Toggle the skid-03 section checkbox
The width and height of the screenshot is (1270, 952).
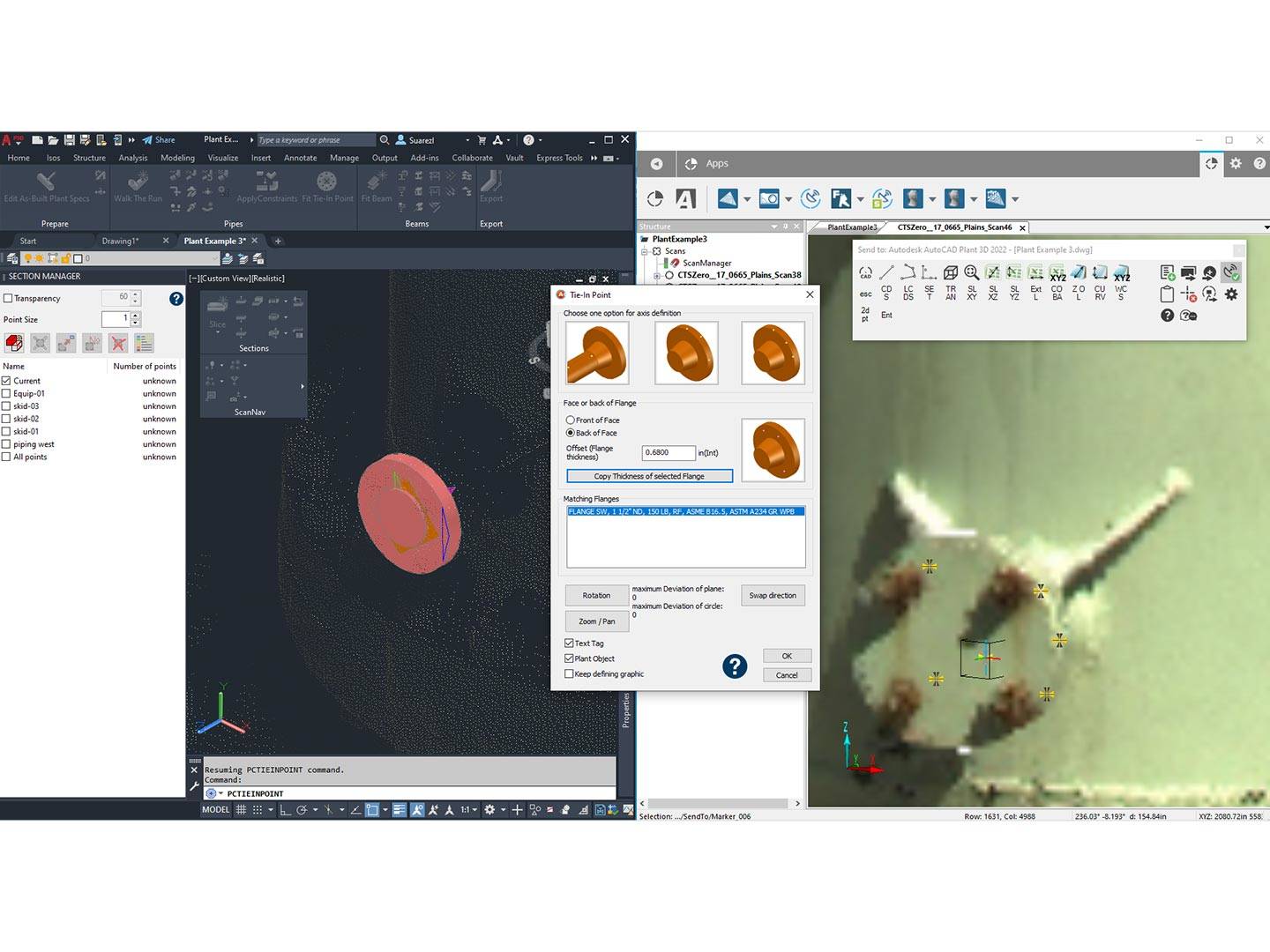coord(6,406)
